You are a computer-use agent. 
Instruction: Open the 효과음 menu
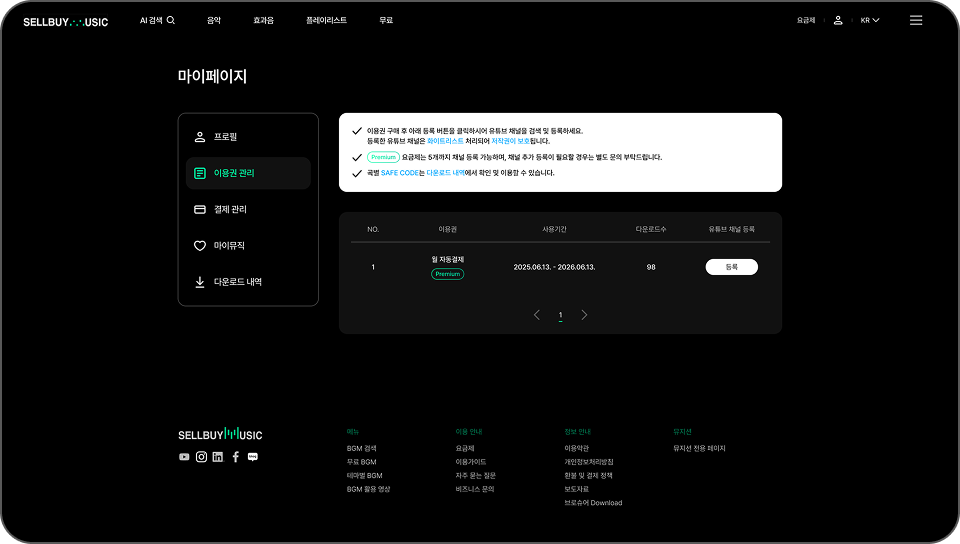coord(263,20)
